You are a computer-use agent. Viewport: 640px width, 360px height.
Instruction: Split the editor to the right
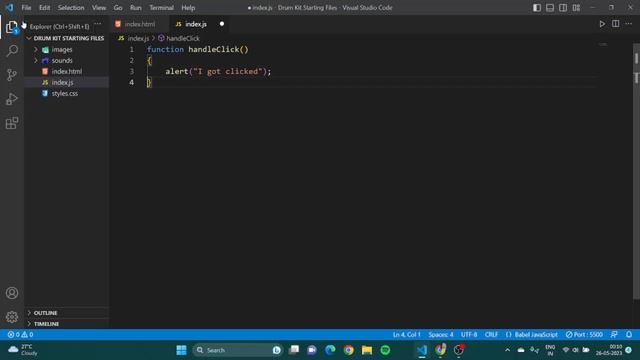click(615, 24)
